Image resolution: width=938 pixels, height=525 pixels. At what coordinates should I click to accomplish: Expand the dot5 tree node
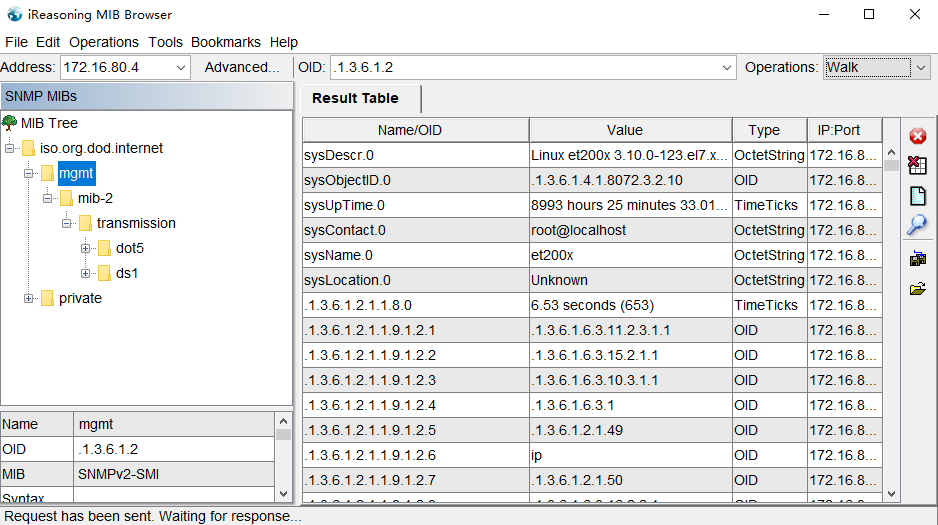(x=86, y=248)
